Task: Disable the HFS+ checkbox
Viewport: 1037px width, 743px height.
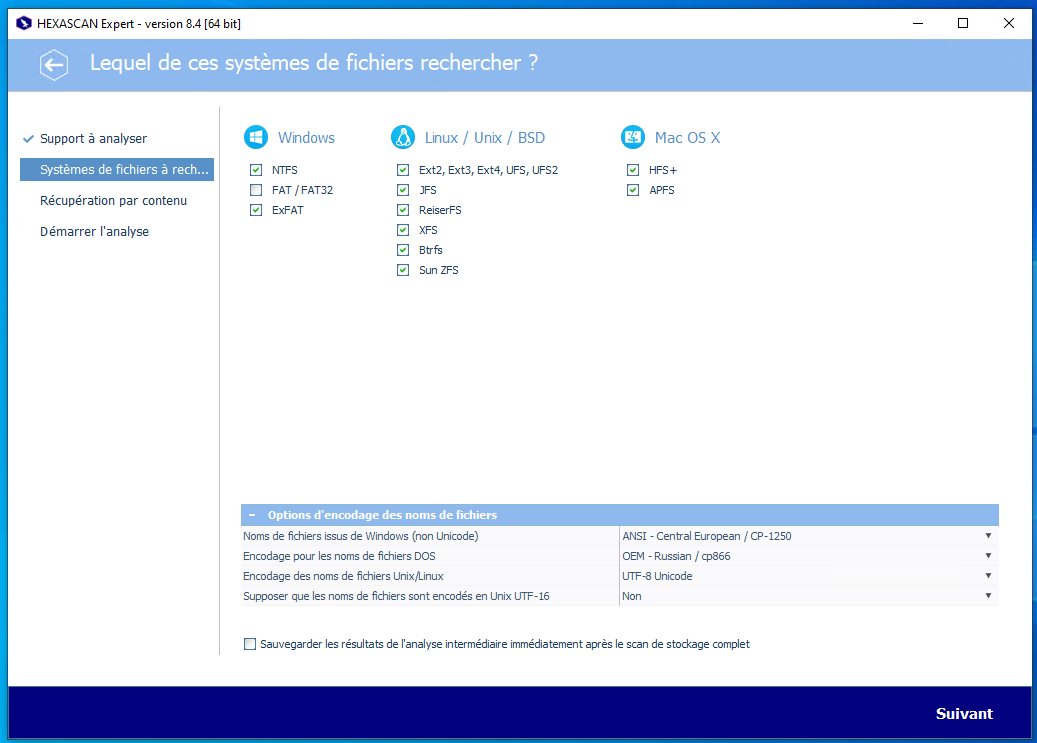Action: tap(633, 170)
